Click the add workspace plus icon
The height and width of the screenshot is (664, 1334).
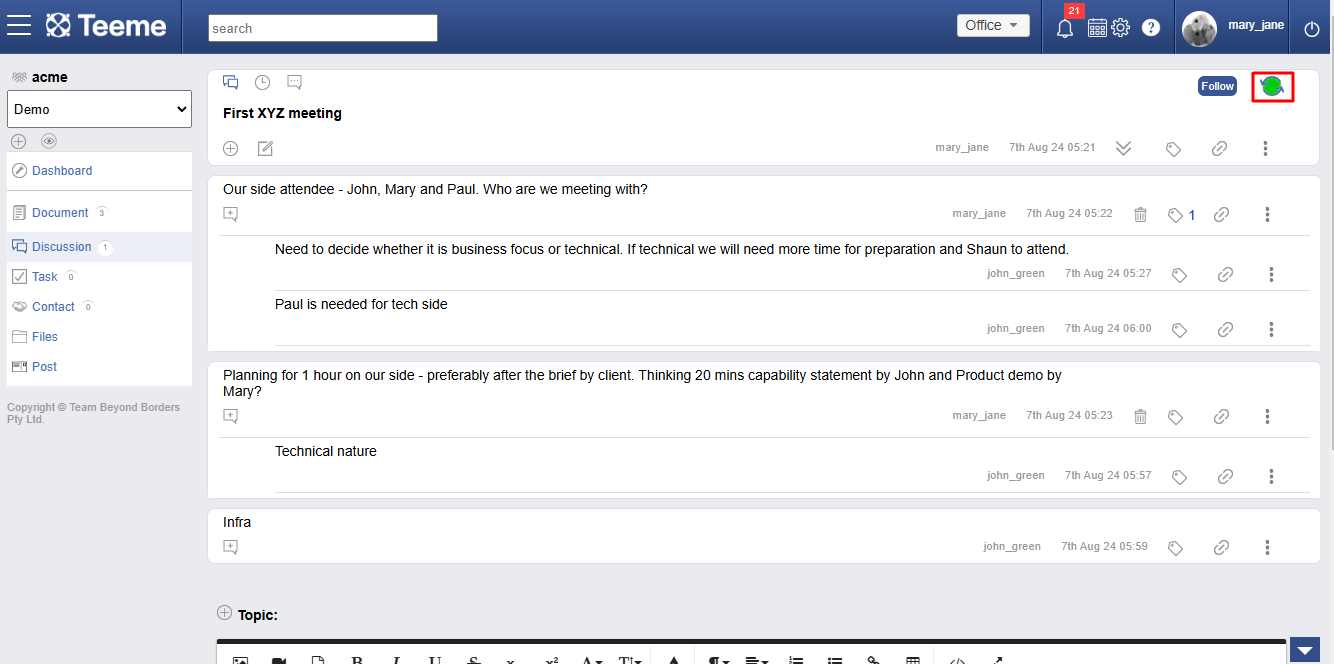(18, 141)
